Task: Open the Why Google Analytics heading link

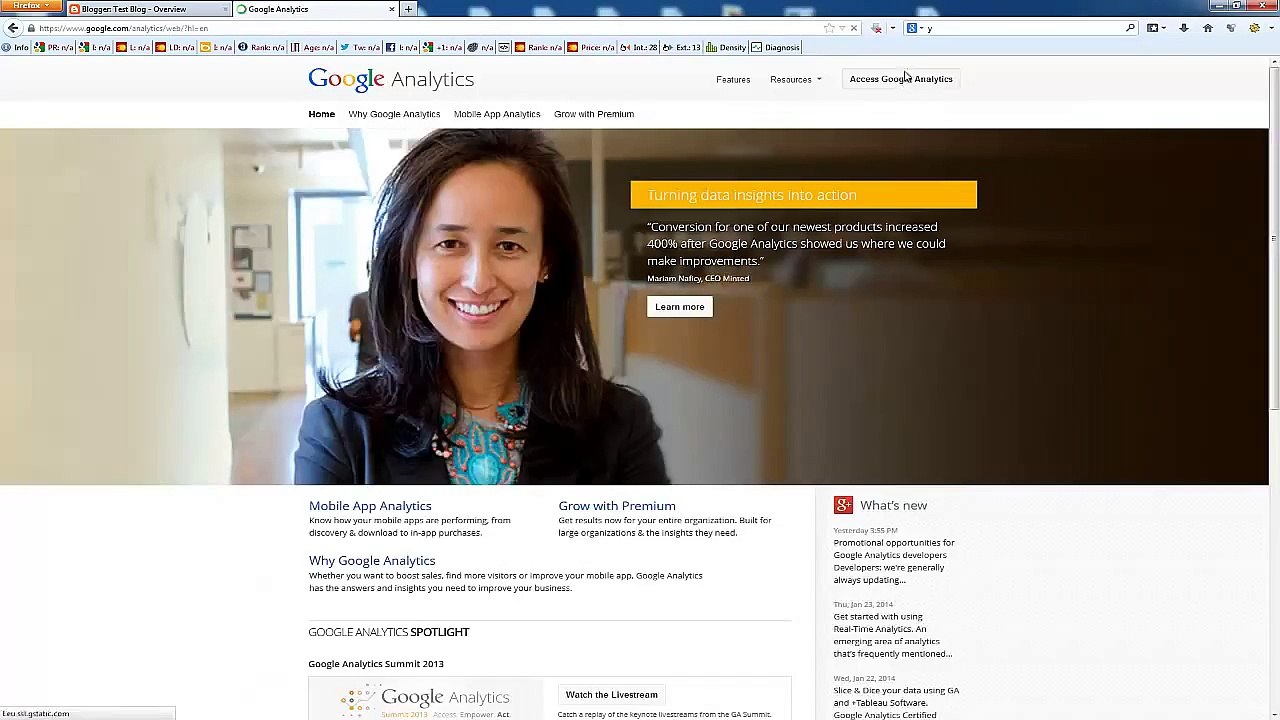Action: (372, 561)
